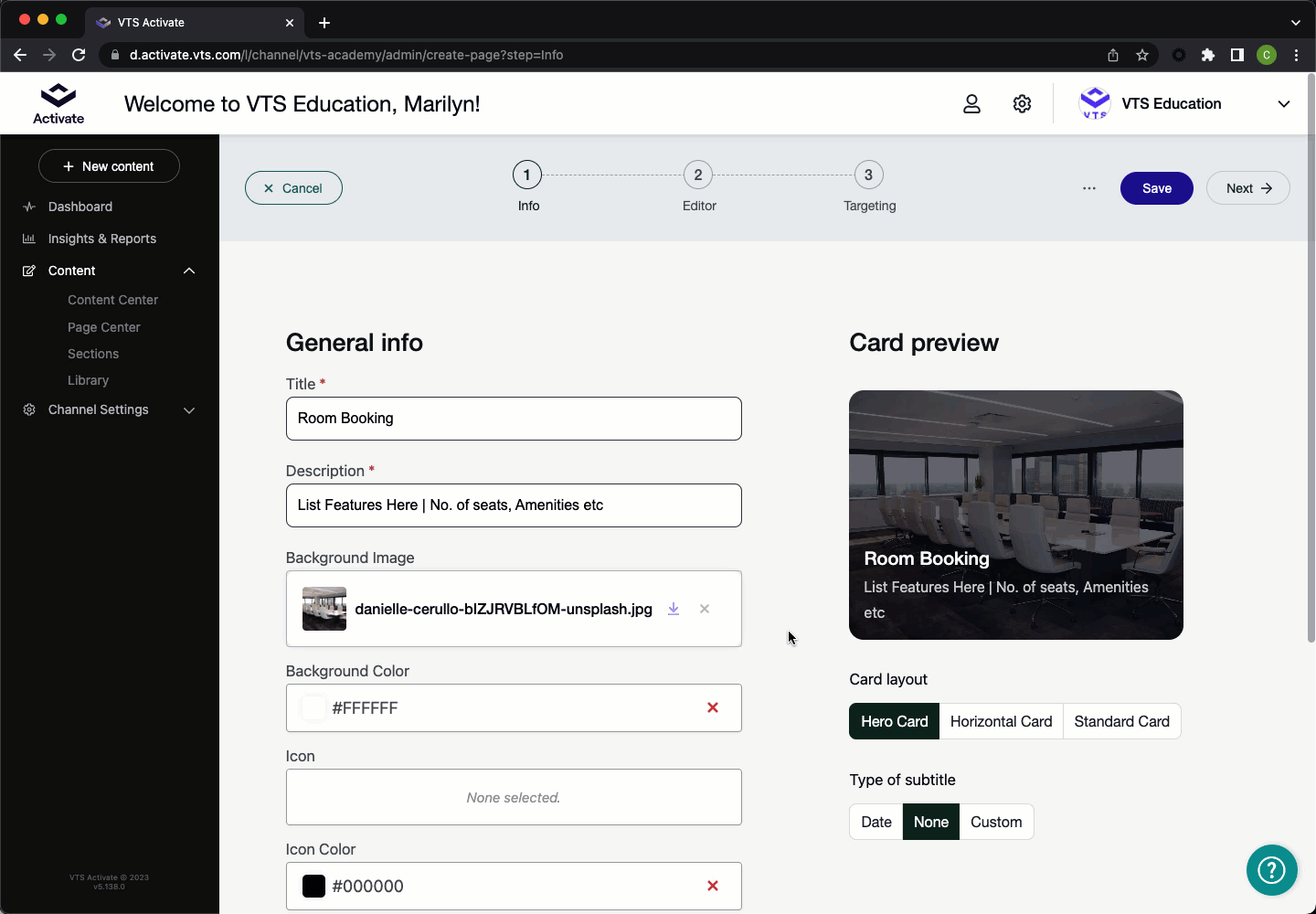Open Sections in sidebar

pyautogui.click(x=93, y=354)
